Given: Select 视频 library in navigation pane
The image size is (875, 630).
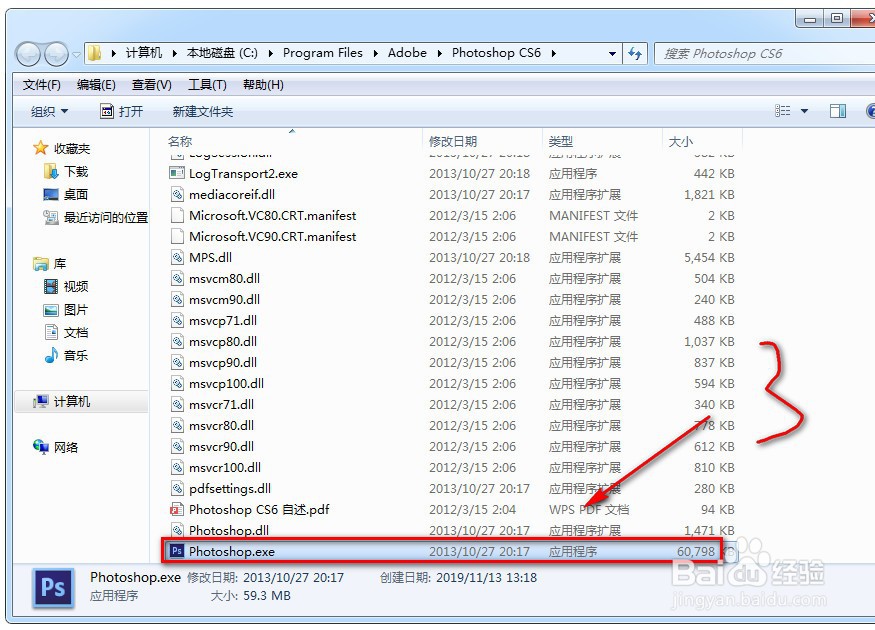Looking at the screenshot, I should pyautogui.click(x=66, y=286).
